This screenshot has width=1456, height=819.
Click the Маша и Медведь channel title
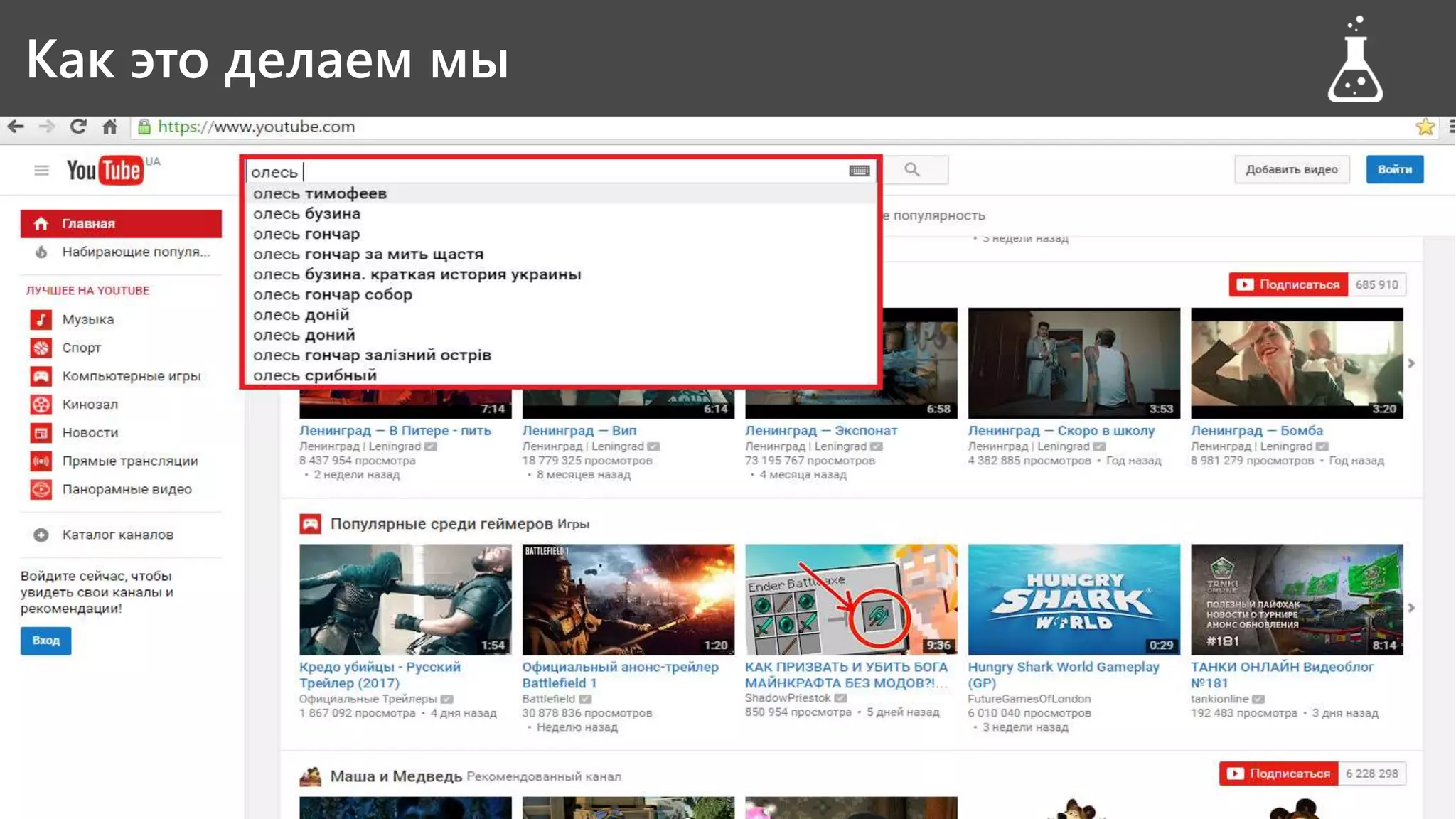(x=396, y=776)
